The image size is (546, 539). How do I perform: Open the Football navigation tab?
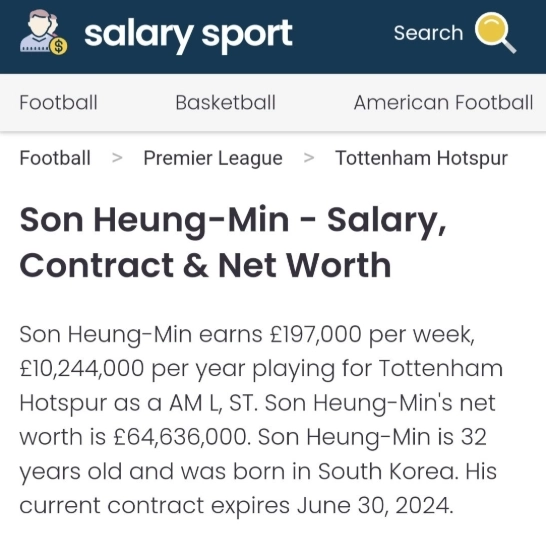point(58,103)
